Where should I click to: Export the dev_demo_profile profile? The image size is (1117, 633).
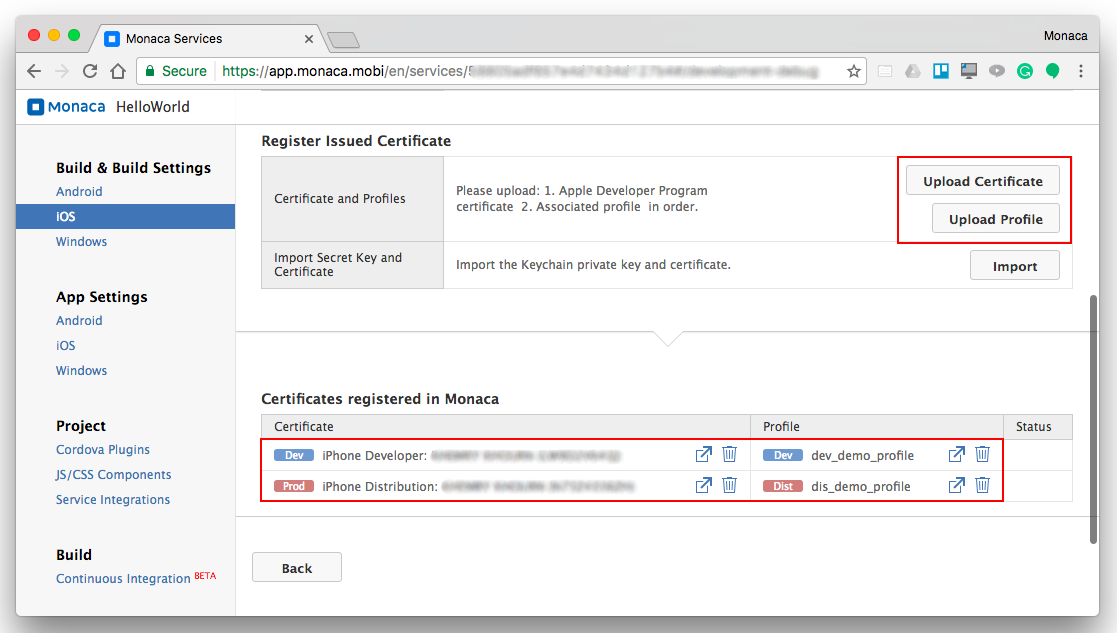click(x=956, y=455)
